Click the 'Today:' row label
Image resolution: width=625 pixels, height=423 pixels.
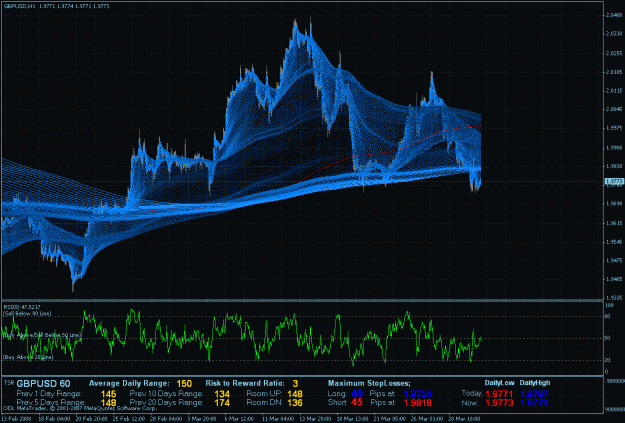click(472, 393)
